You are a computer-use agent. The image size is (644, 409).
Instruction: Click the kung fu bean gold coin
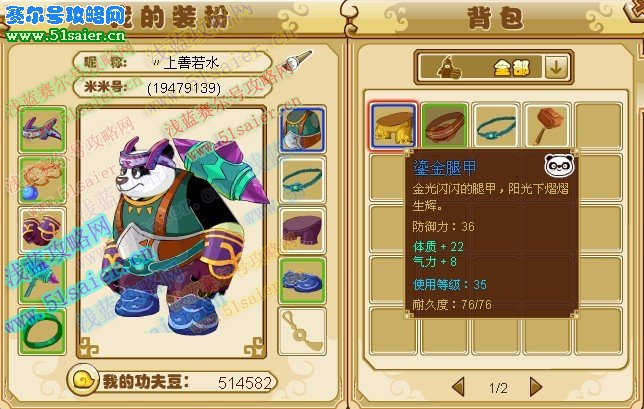pos(84,380)
